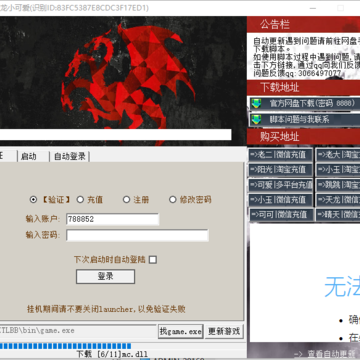The width and height of the screenshot is (360, 360).
Task: Switch to the 自动登录 tab
Action: [x=70, y=156]
